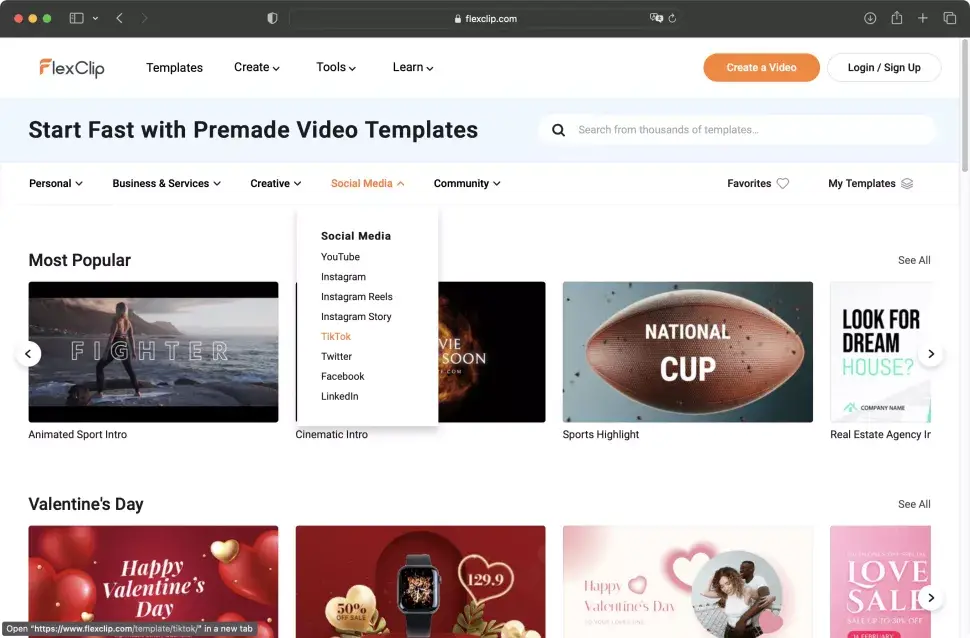Click the Create a Video button

coord(761,68)
